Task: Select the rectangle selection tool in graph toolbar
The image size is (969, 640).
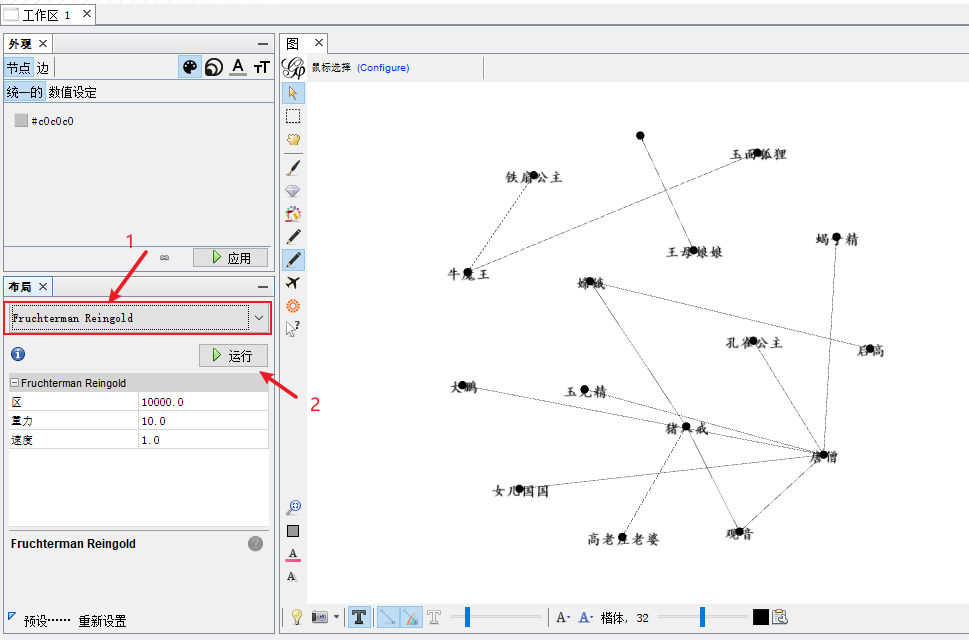Action: click(292, 116)
